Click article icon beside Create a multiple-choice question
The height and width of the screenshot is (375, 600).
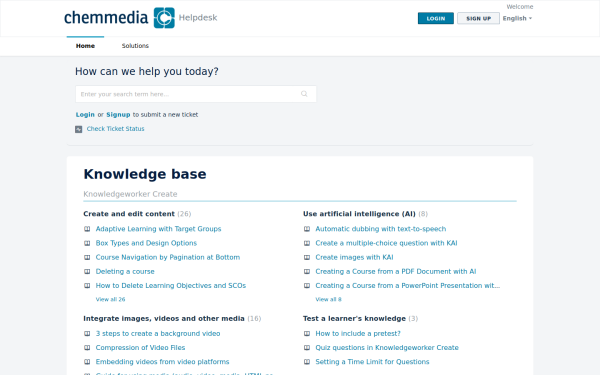point(307,243)
